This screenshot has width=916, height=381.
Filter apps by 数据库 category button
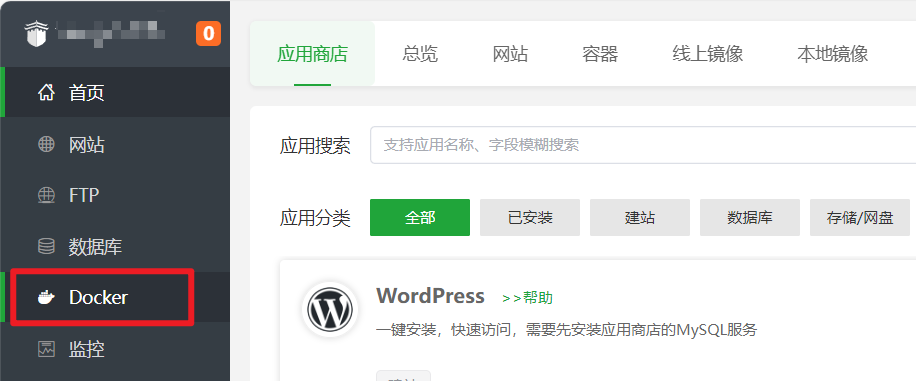(x=750, y=217)
